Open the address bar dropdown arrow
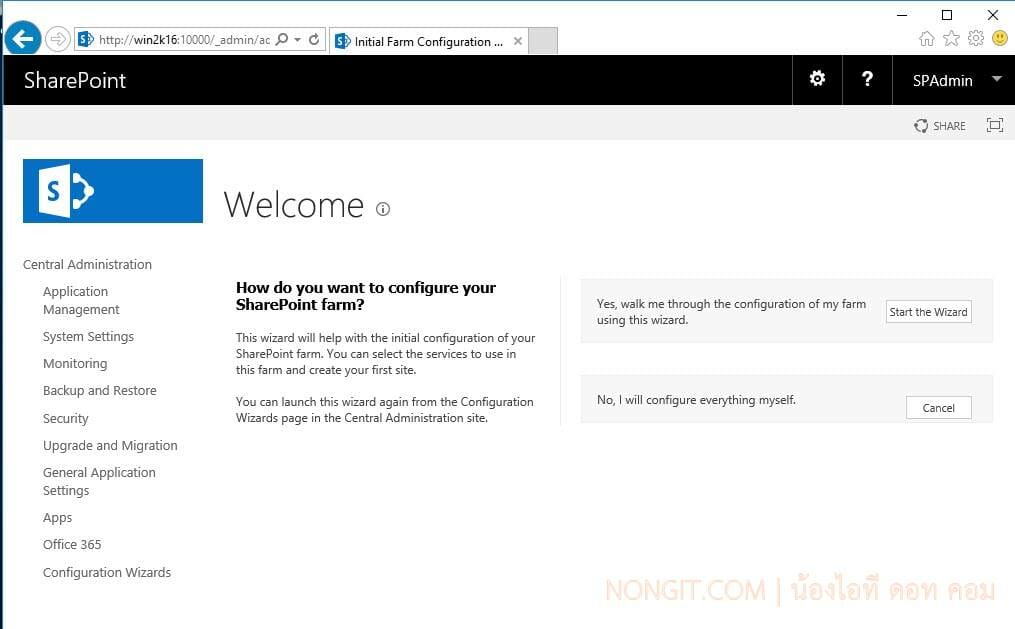 (298, 39)
